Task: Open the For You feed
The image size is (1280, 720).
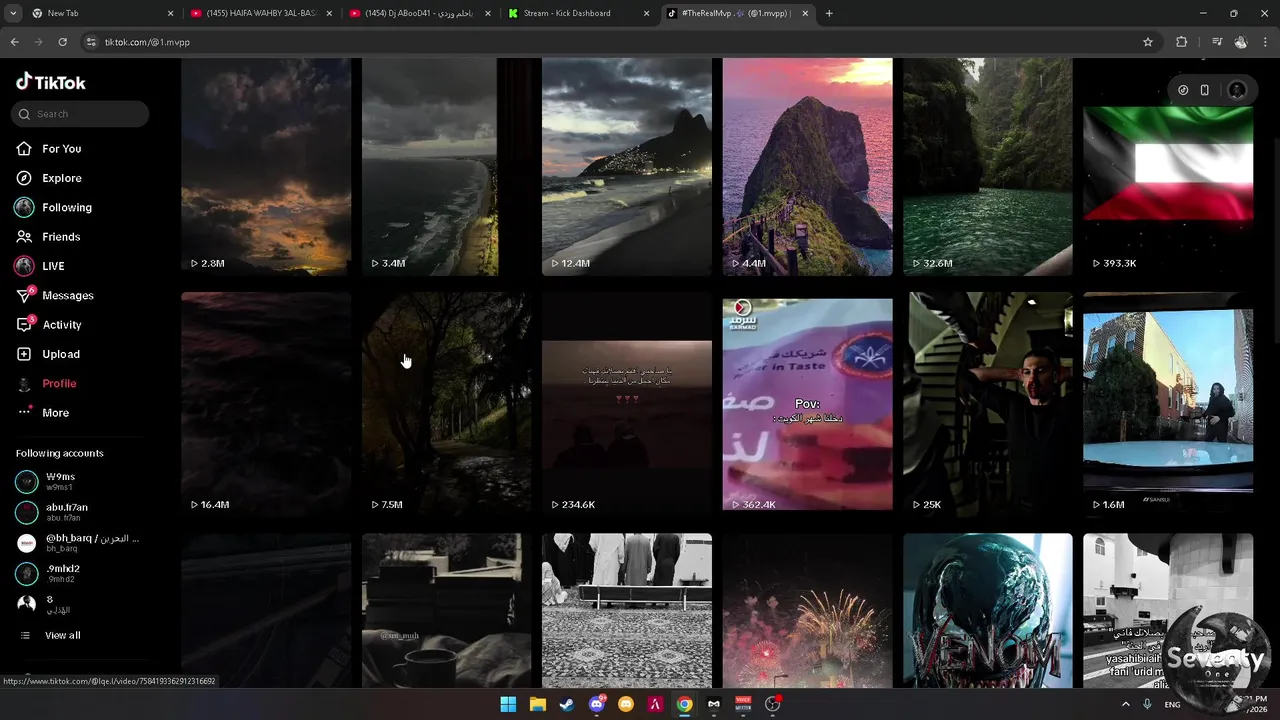Action: (61, 149)
